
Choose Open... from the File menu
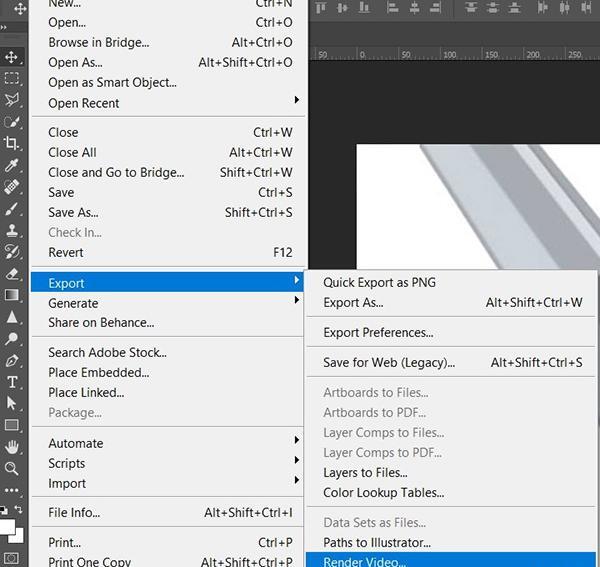tap(168, 23)
